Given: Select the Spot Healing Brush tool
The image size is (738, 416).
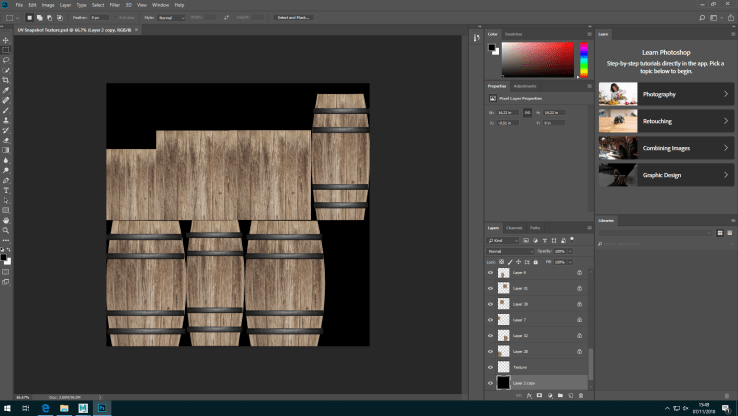Looking at the screenshot, I should point(6,100).
